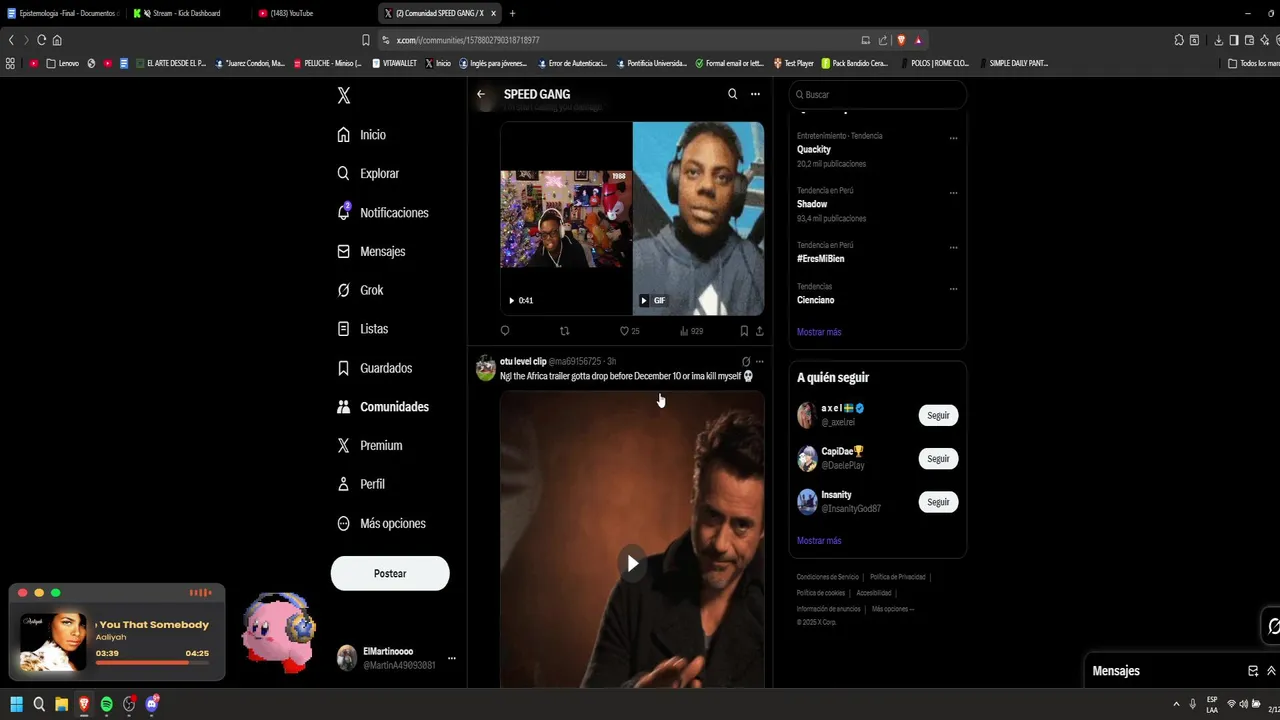
Task: Open a new browser tab
Action: [x=512, y=13]
